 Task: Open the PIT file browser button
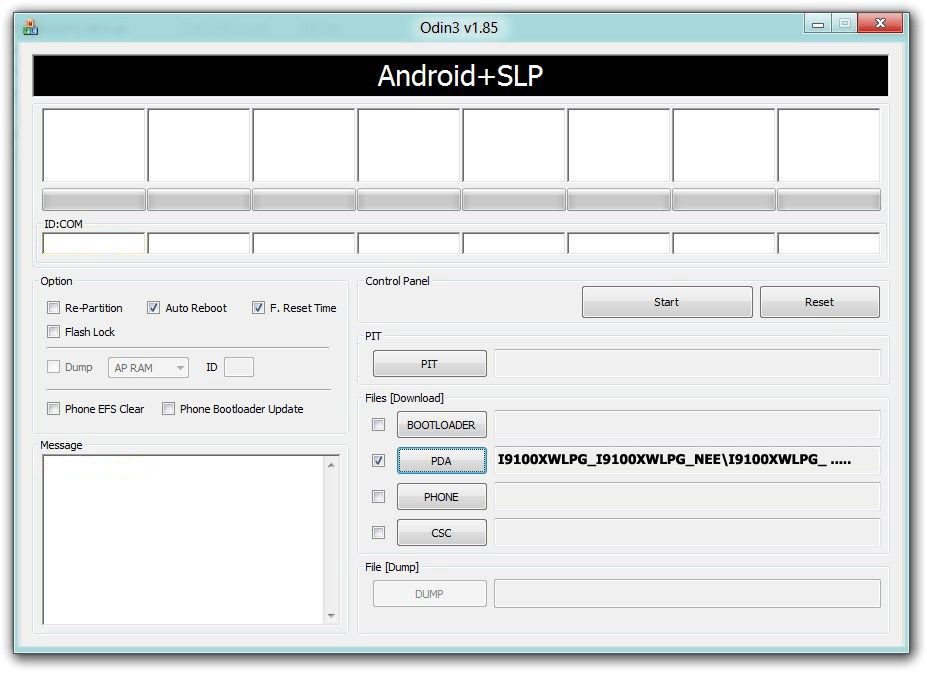(x=430, y=364)
